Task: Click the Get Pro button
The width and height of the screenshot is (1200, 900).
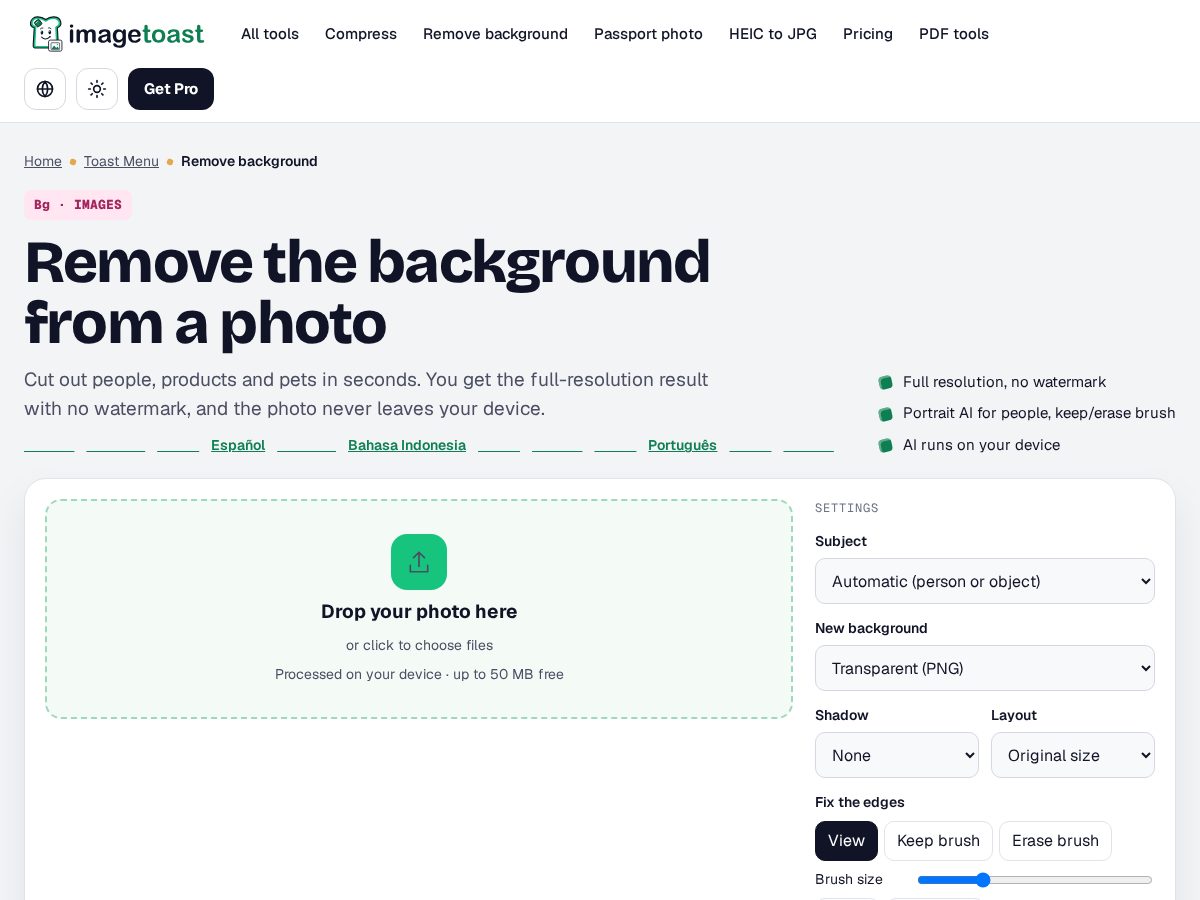Action: [x=171, y=89]
